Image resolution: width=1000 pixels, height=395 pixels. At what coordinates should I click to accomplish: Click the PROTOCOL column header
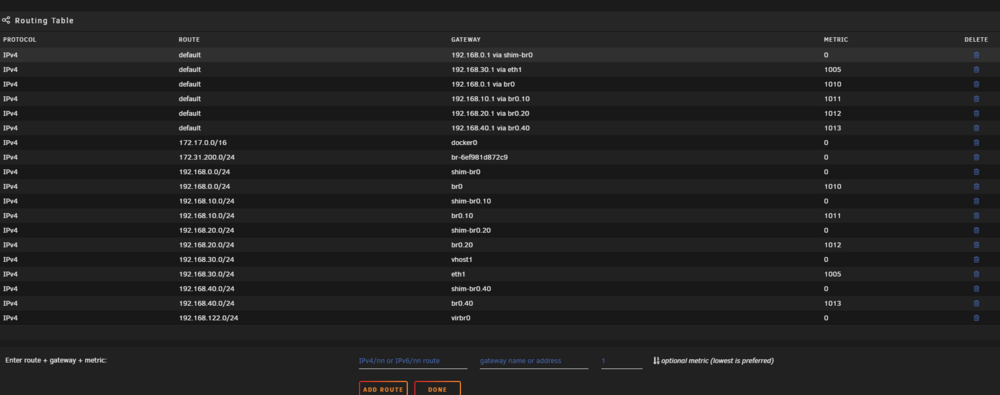20,40
